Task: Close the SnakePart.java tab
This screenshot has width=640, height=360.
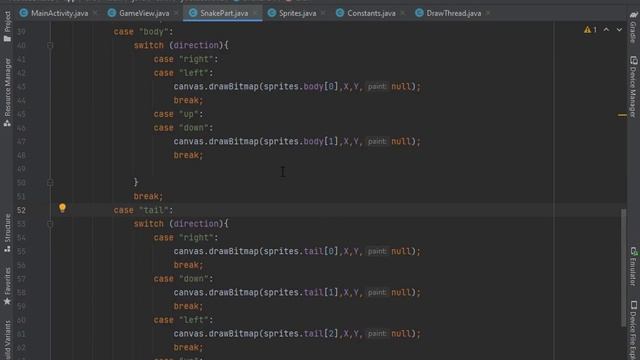Action: pos(255,13)
